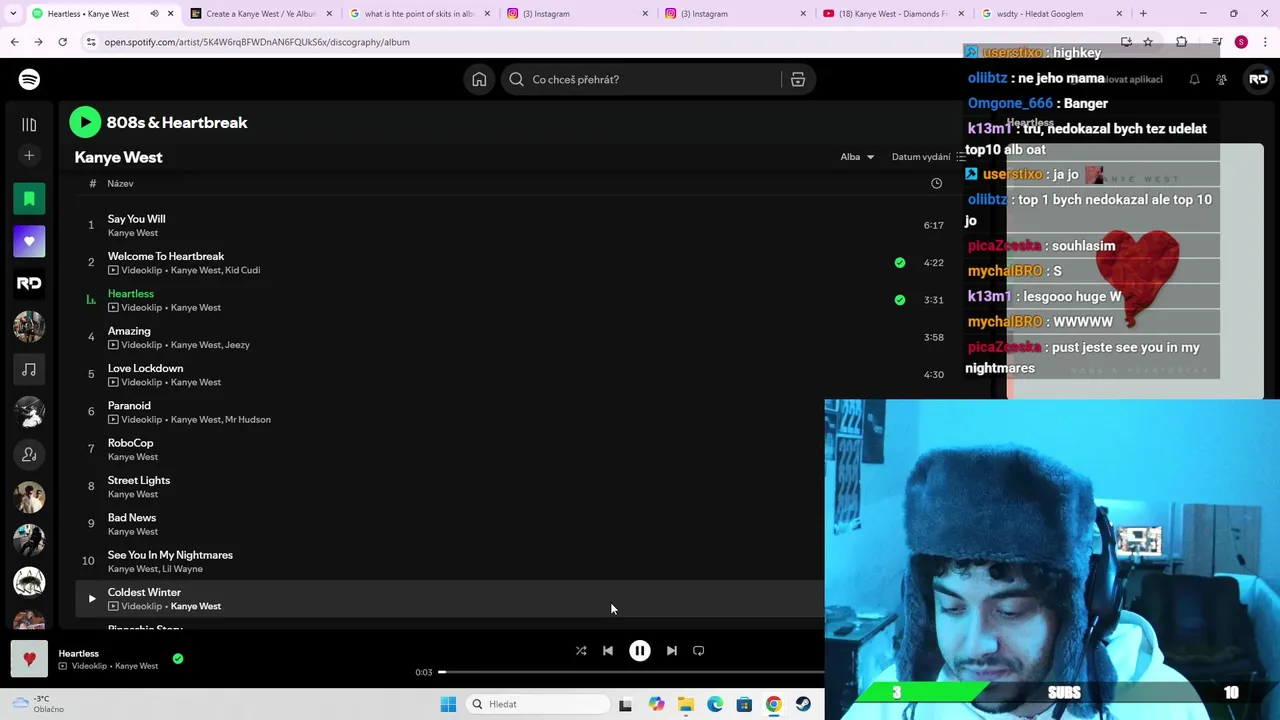
Task: Seek on the playback progress bar
Action: click(631, 672)
